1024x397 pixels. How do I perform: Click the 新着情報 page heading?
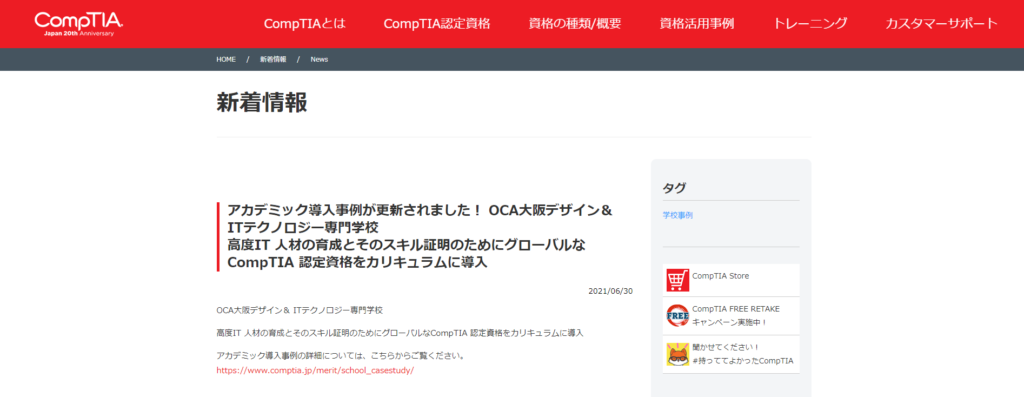pyautogui.click(x=262, y=103)
